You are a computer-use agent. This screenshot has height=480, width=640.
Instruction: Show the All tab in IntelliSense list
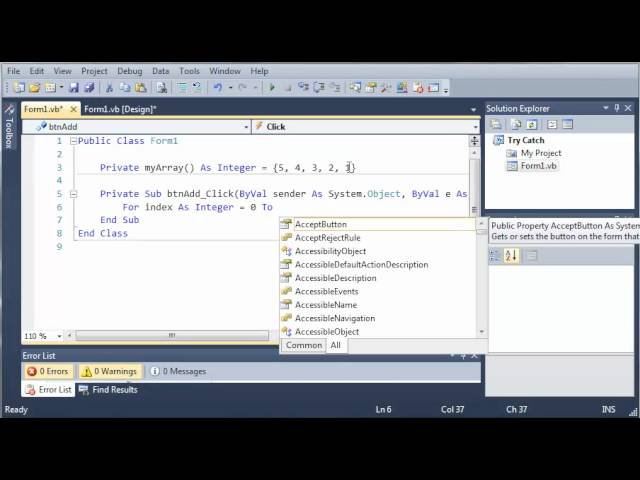click(335, 345)
